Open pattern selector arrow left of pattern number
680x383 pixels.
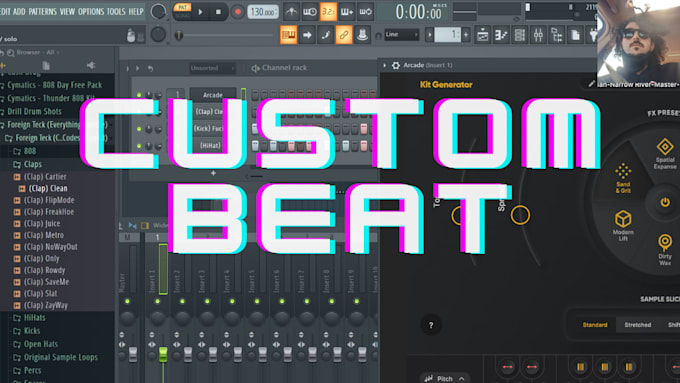point(429,35)
